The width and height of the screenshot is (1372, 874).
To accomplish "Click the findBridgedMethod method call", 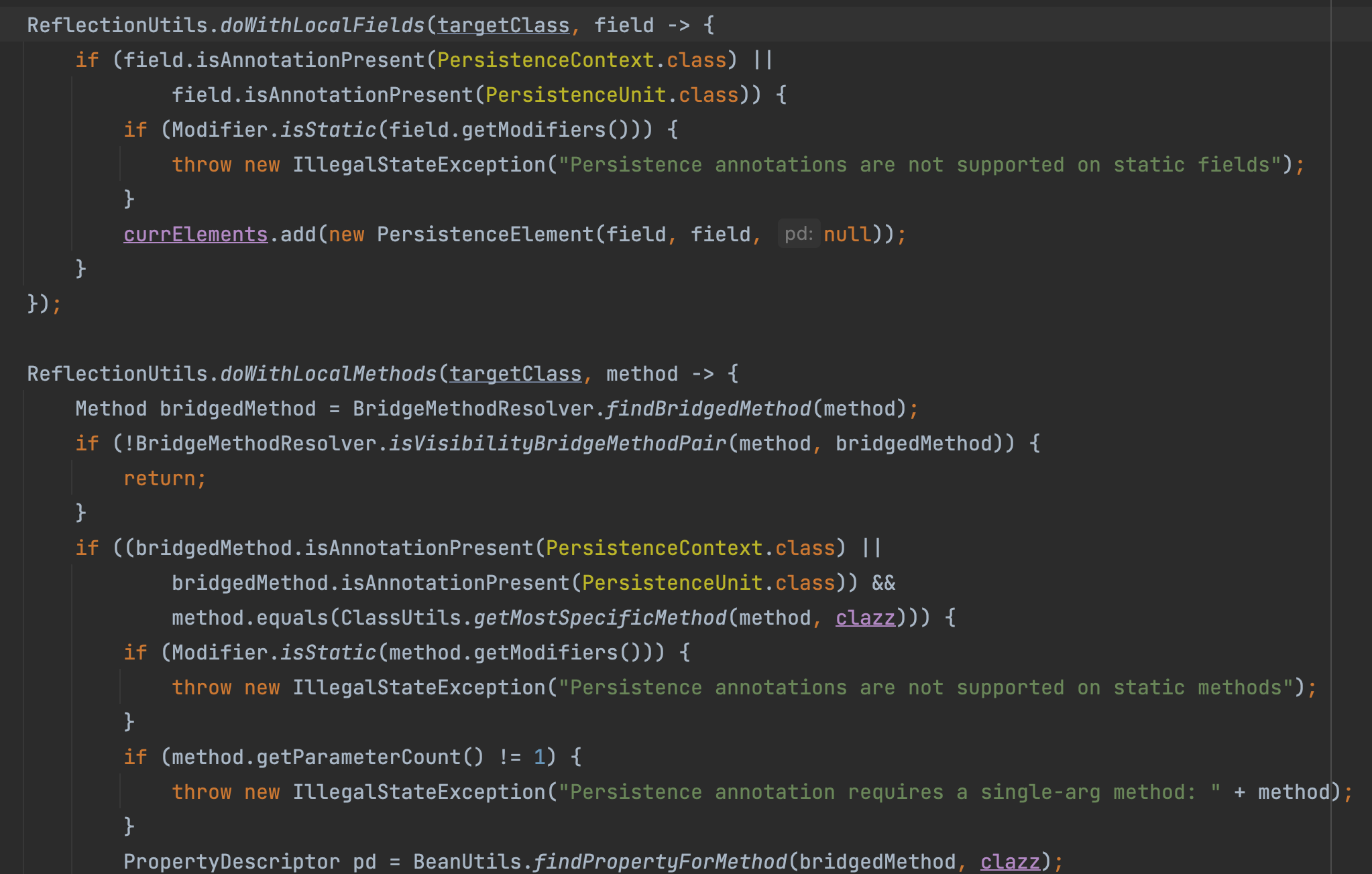I will point(707,408).
